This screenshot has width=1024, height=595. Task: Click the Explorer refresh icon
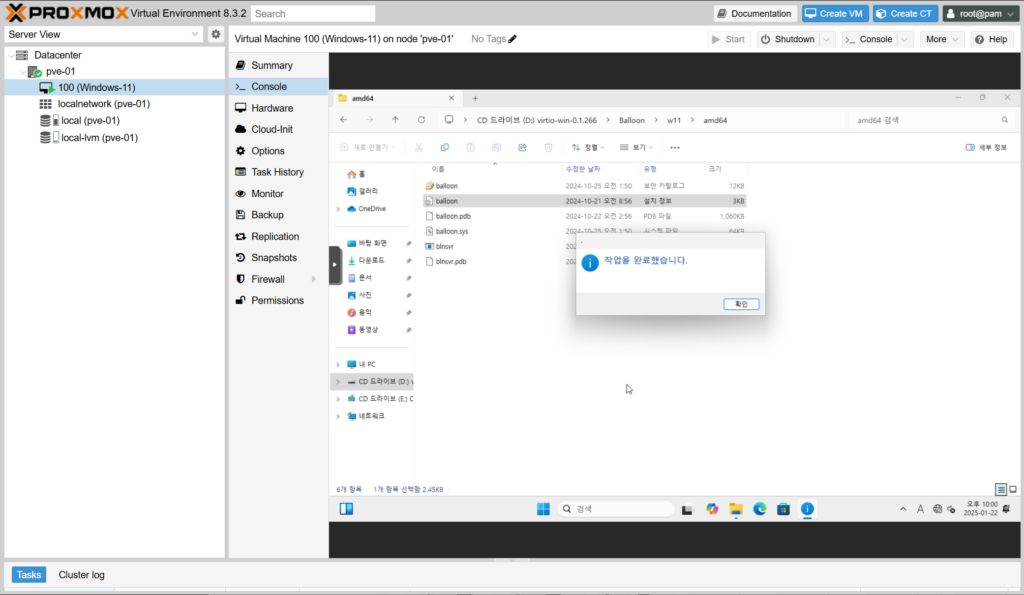coord(421,120)
